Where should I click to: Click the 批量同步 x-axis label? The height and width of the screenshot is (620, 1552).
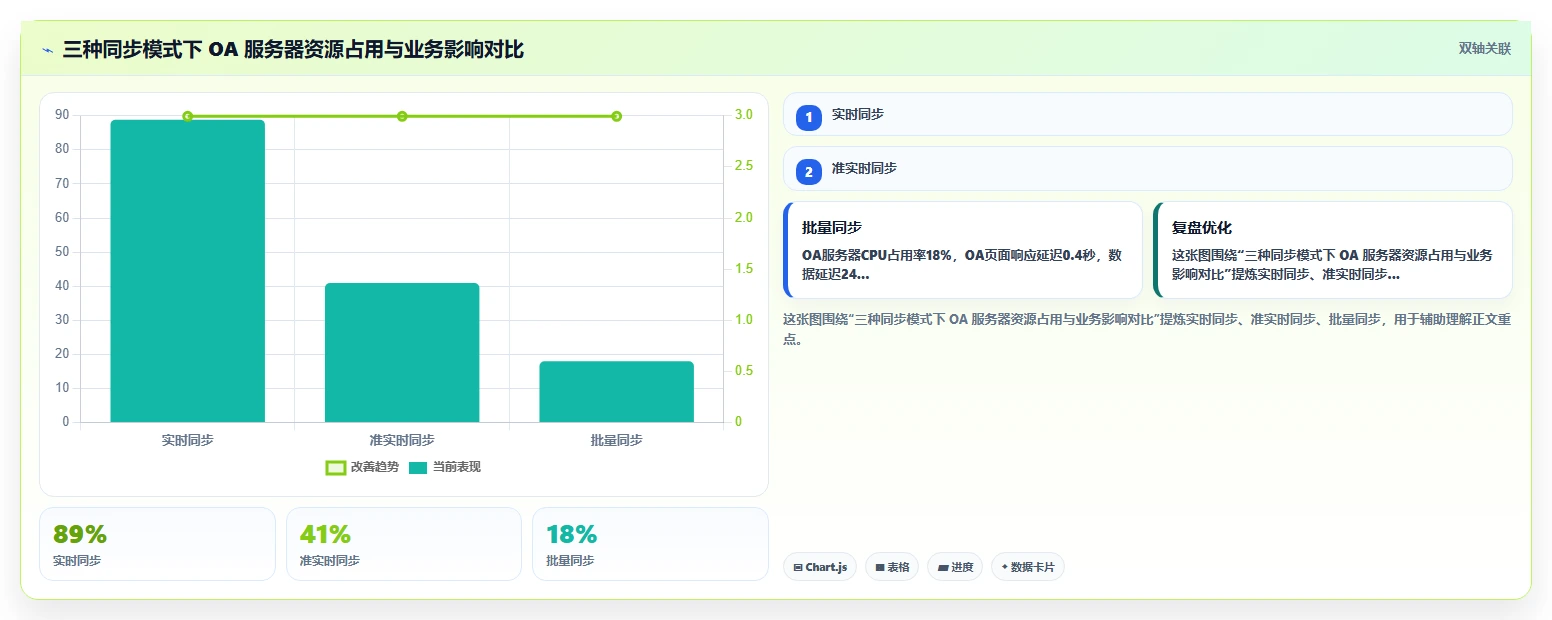point(616,440)
